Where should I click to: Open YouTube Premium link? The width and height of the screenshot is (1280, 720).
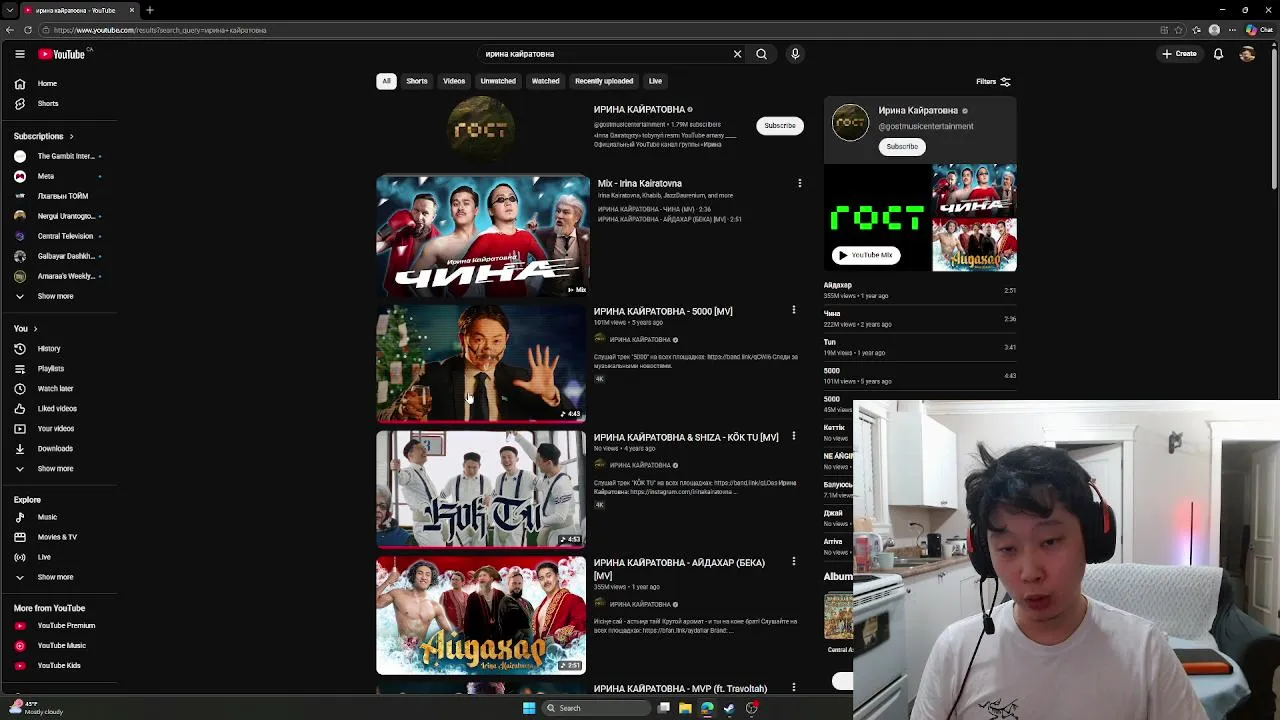66,626
